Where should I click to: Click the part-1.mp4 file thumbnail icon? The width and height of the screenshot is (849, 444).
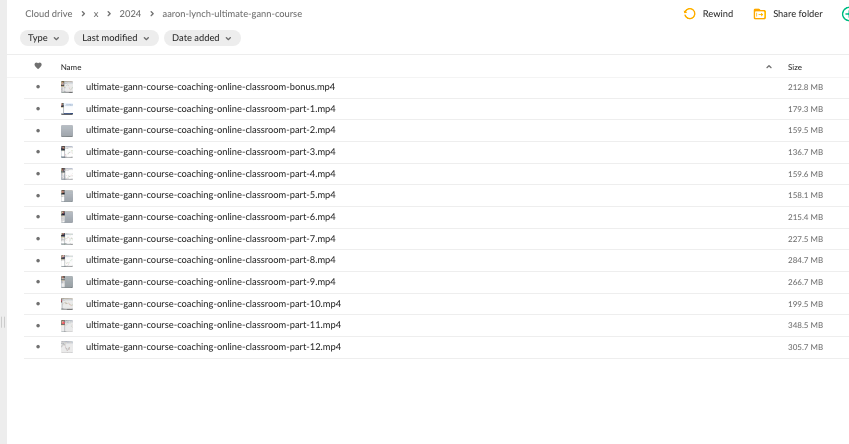point(67,109)
